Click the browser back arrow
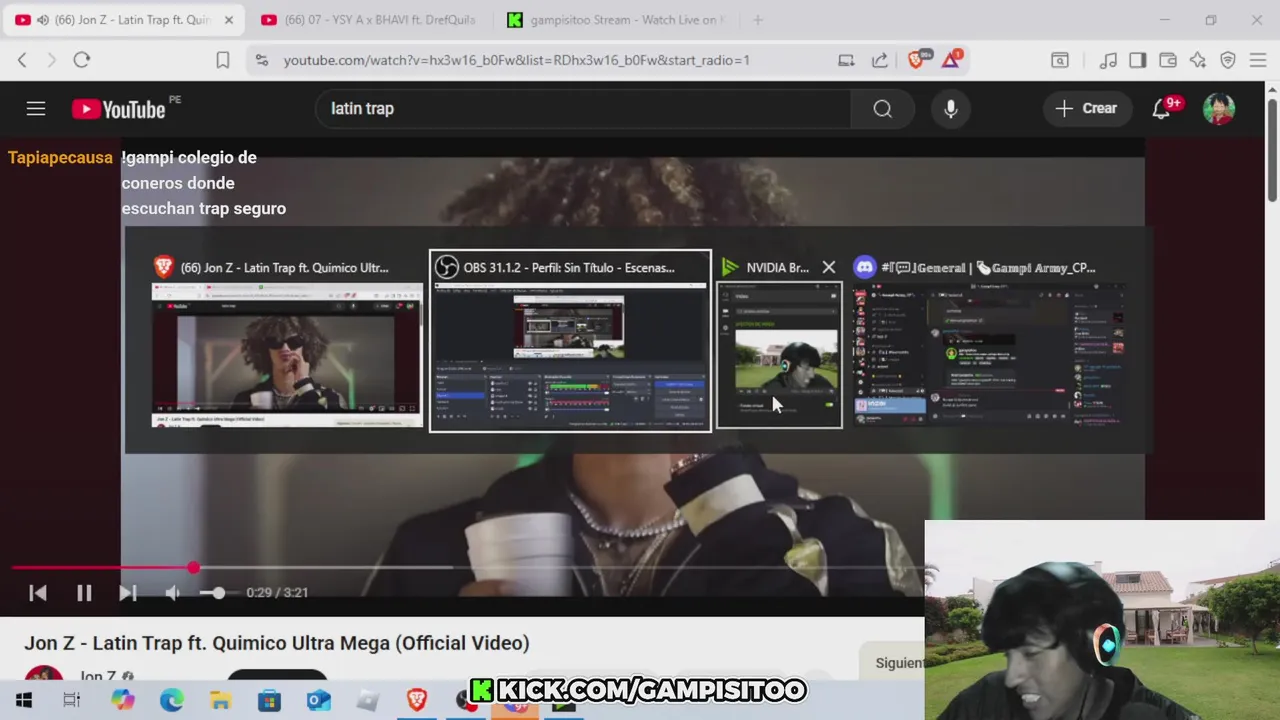The width and height of the screenshot is (1280, 720). coord(22,60)
